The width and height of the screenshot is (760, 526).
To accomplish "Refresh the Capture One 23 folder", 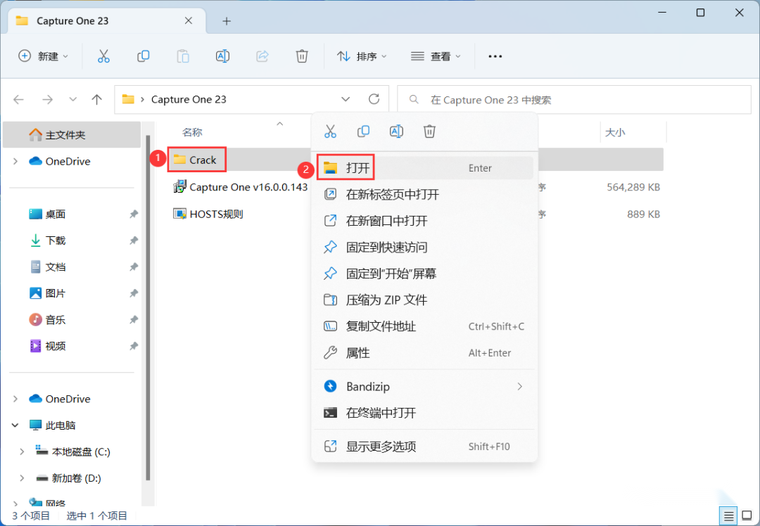I will pos(374,99).
